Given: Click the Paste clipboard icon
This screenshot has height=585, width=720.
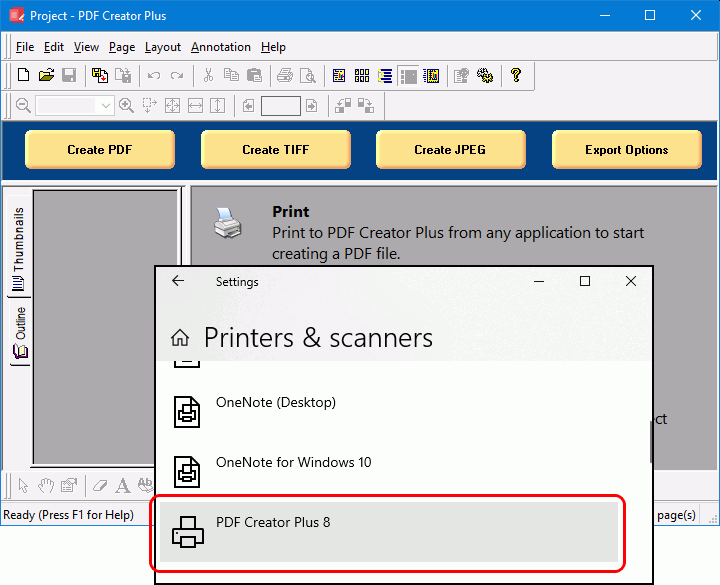Looking at the screenshot, I should coord(254,75).
